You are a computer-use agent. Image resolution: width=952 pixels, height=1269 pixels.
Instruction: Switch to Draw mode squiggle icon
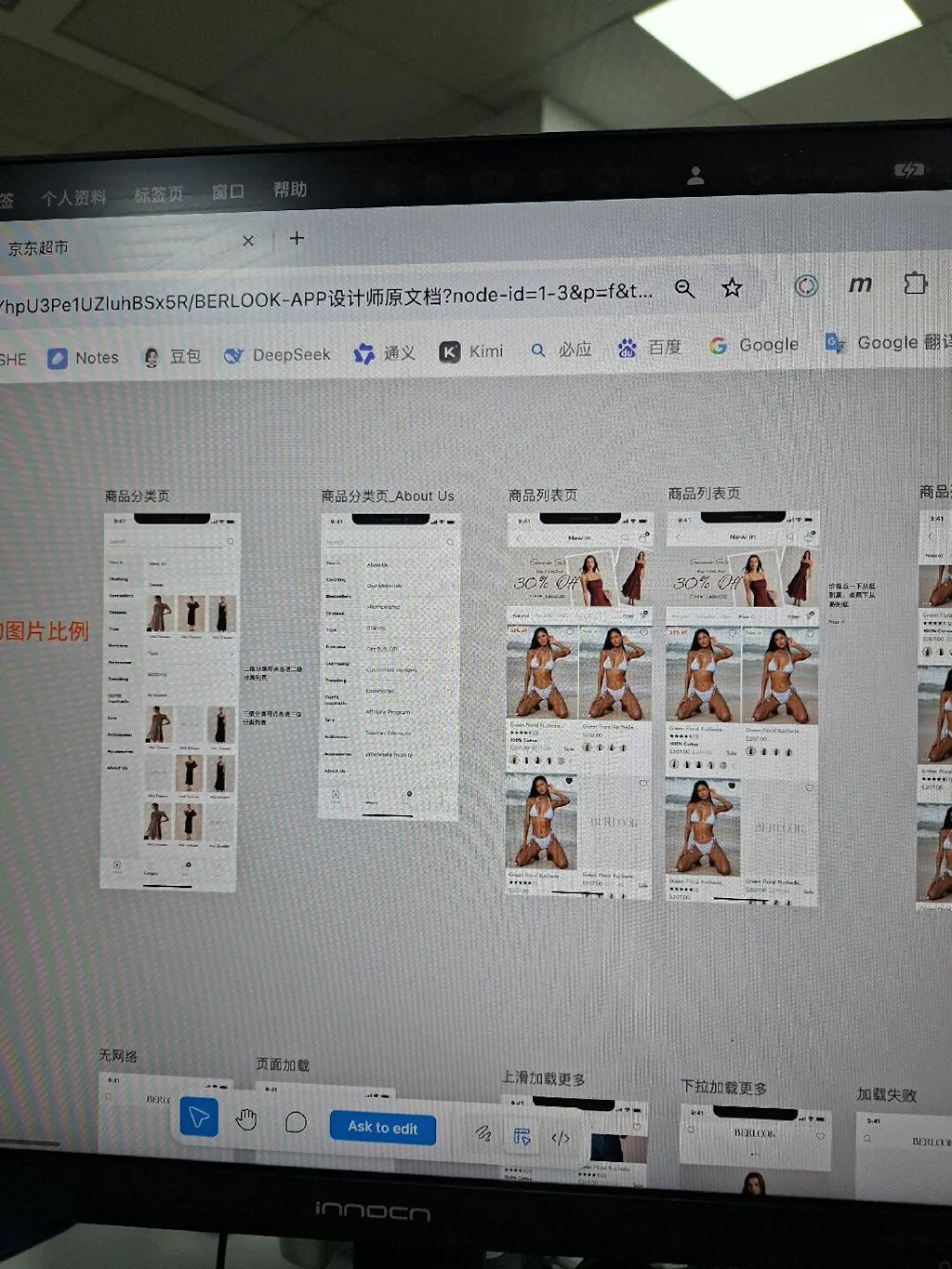pos(483,1133)
